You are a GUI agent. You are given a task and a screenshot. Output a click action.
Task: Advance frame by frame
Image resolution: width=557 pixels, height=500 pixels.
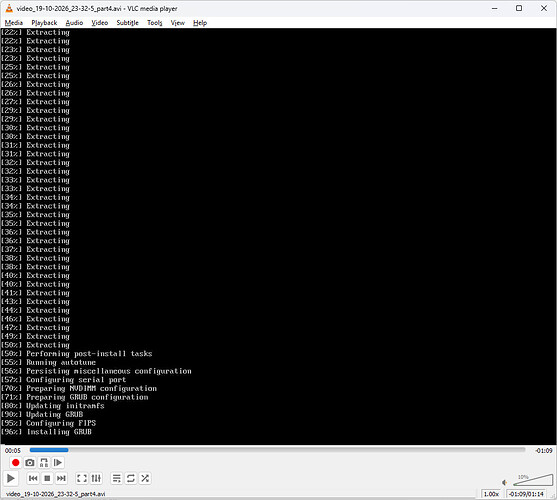tap(58, 462)
